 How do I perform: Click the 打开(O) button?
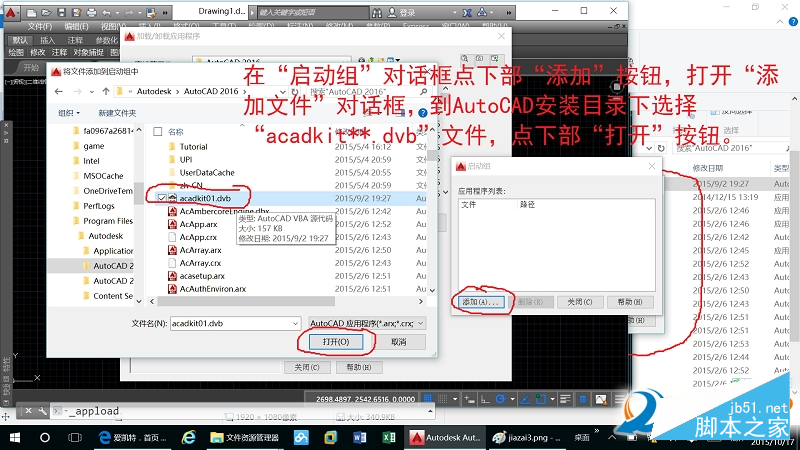pos(336,342)
